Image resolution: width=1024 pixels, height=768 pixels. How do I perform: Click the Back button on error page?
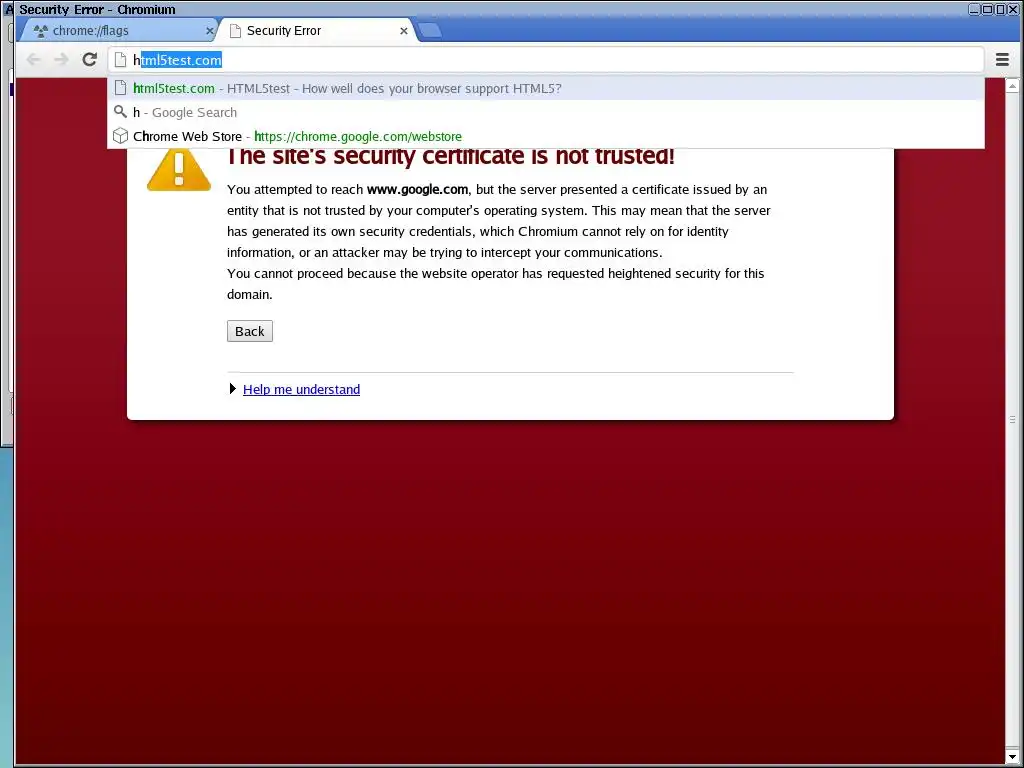tap(249, 331)
